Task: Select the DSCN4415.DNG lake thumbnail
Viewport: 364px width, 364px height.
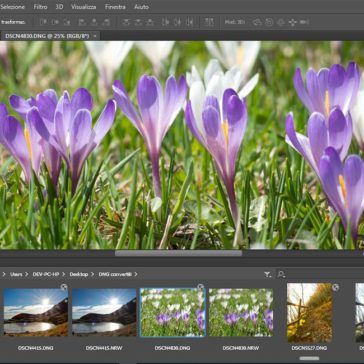Action: [x=36, y=312]
